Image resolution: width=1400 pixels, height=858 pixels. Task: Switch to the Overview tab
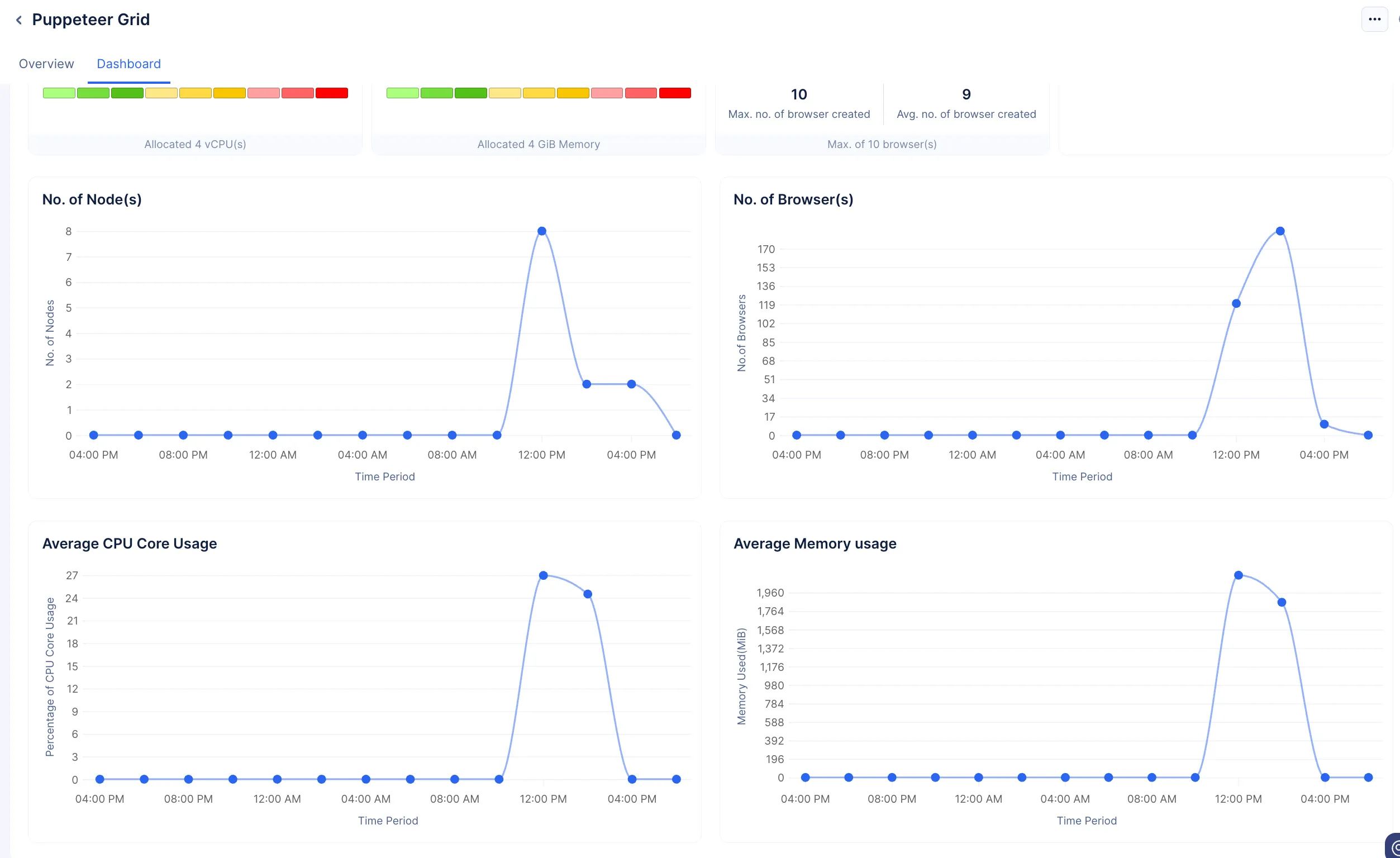tap(46, 64)
